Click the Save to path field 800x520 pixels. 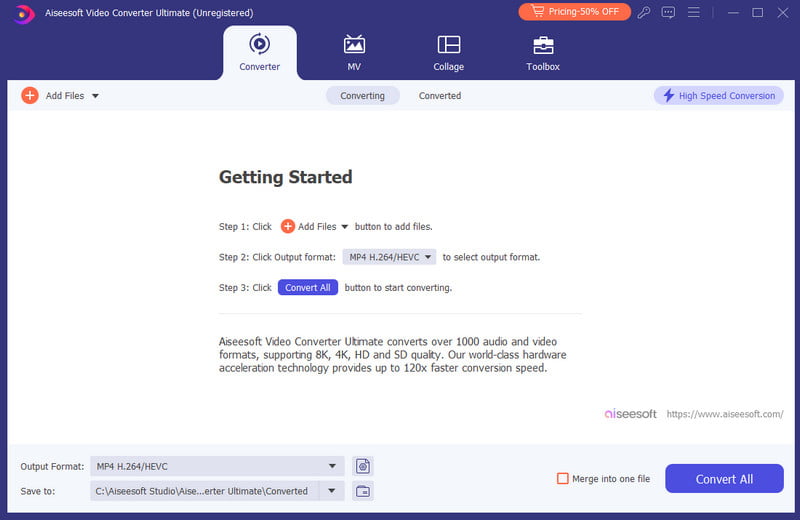click(x=205, y=491)
